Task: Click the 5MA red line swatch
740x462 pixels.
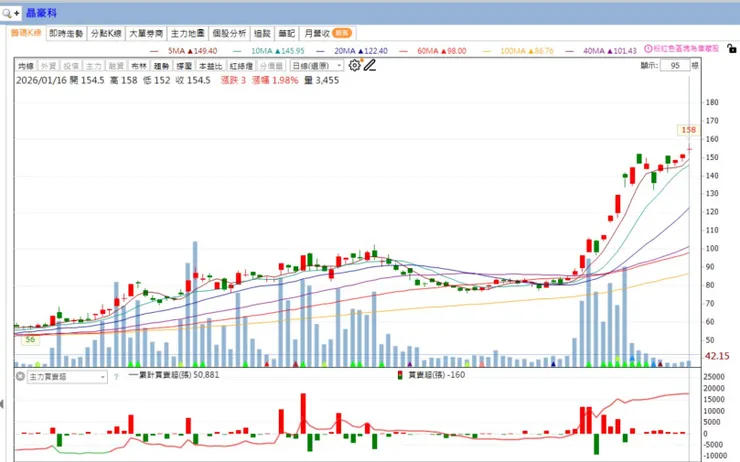Action: (x=154, y=51)
